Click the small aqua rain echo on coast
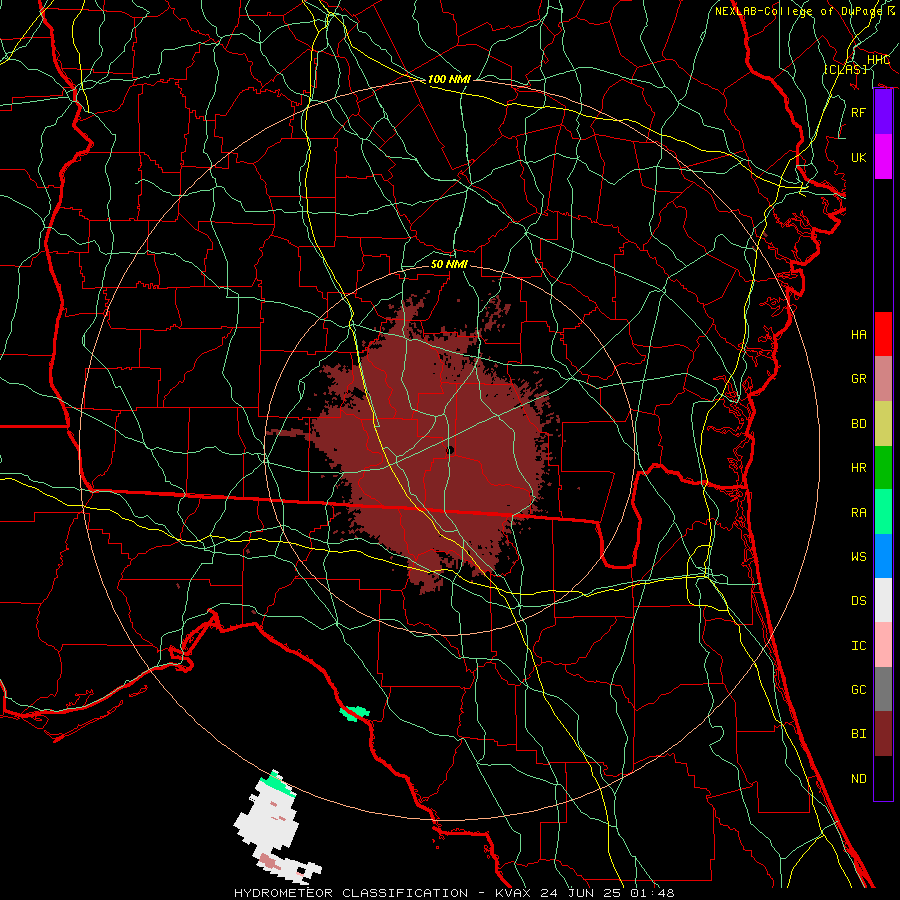 point(354,713)
